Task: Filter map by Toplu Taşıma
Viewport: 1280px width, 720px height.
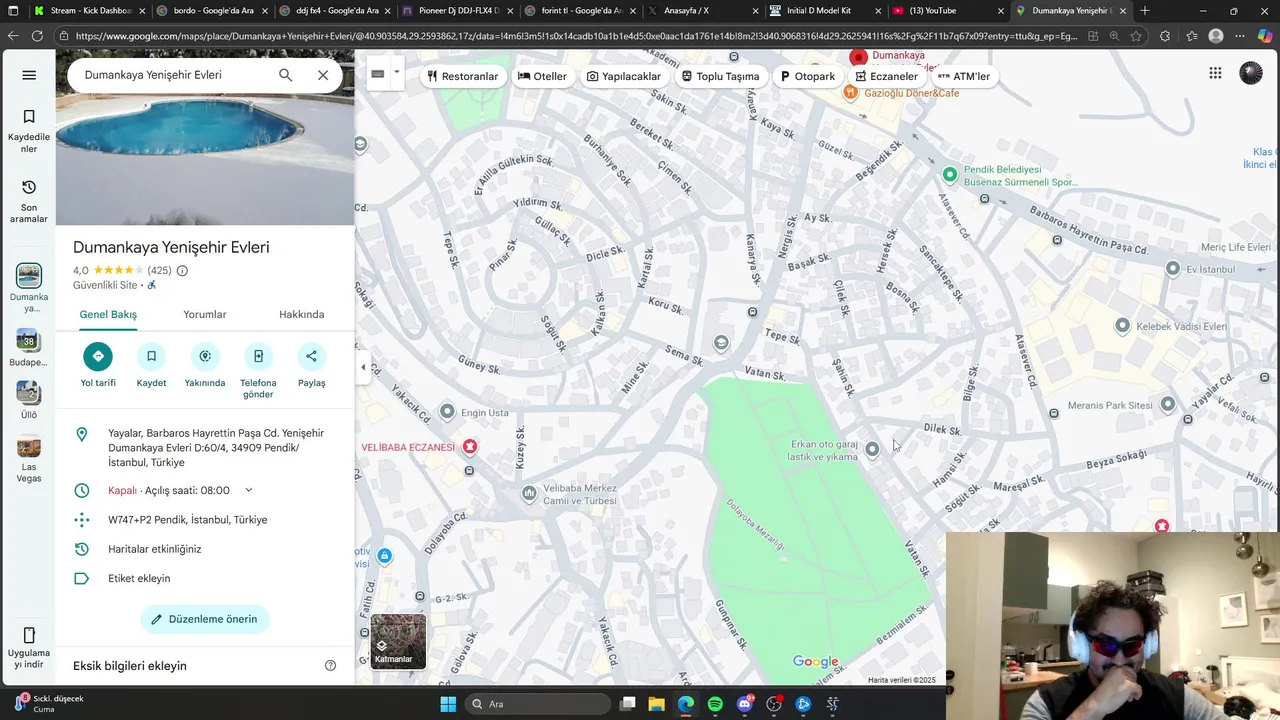Action: coord(720,76)
